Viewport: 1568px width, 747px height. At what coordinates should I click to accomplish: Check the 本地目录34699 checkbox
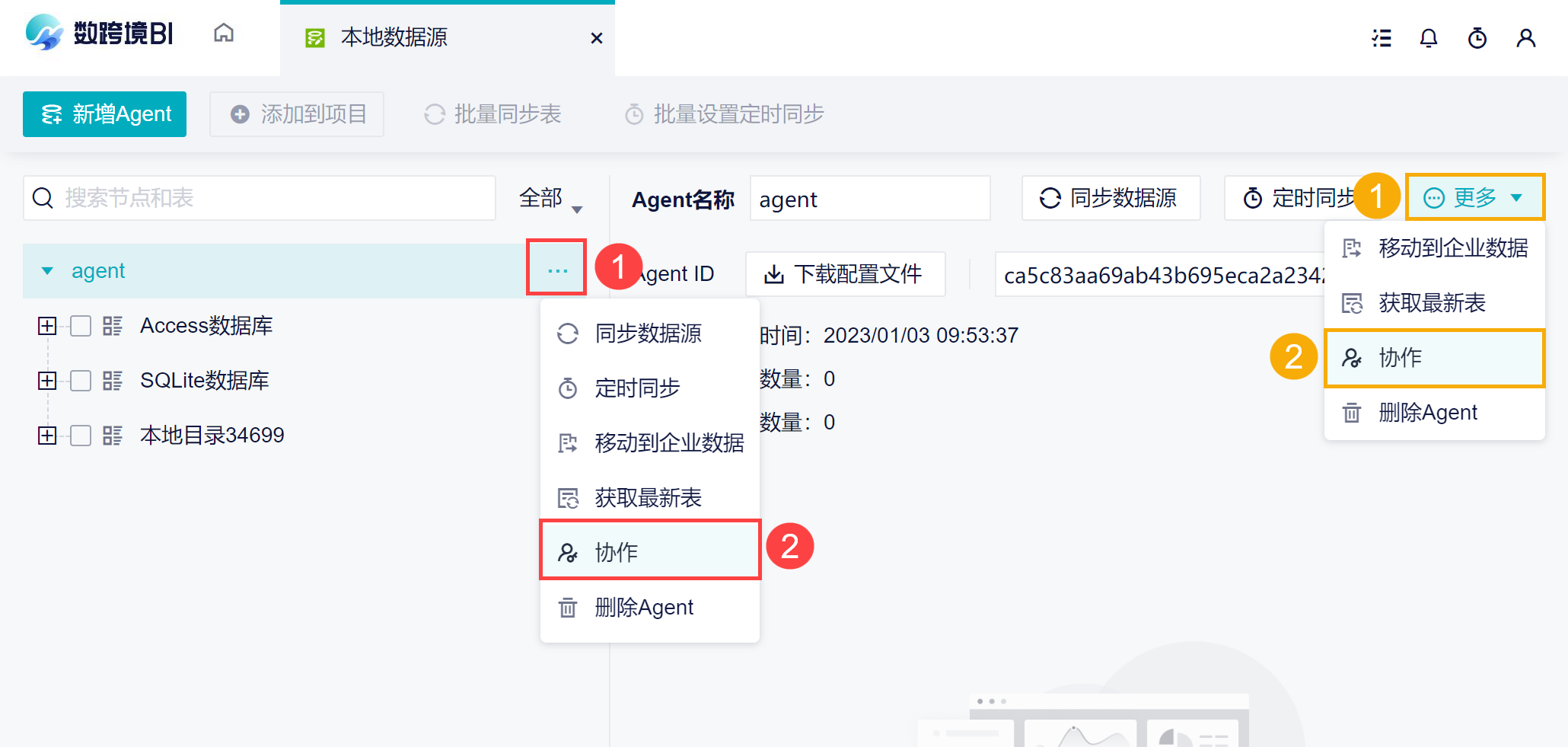[x=81, y=436]
